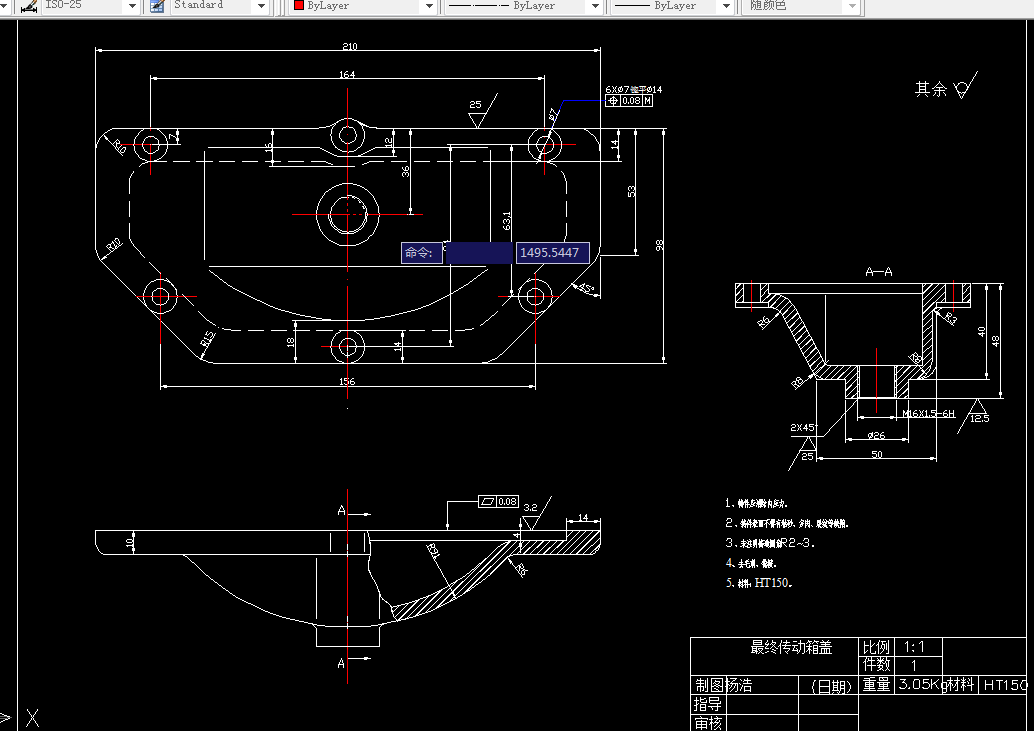This screenshot has height=731, width=1034.
Task: Select the 审核 cell in title block
Action: [708, 723]
